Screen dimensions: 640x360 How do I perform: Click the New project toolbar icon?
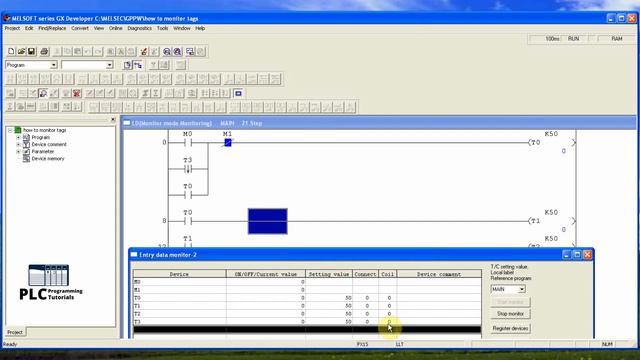pos(11,51)
